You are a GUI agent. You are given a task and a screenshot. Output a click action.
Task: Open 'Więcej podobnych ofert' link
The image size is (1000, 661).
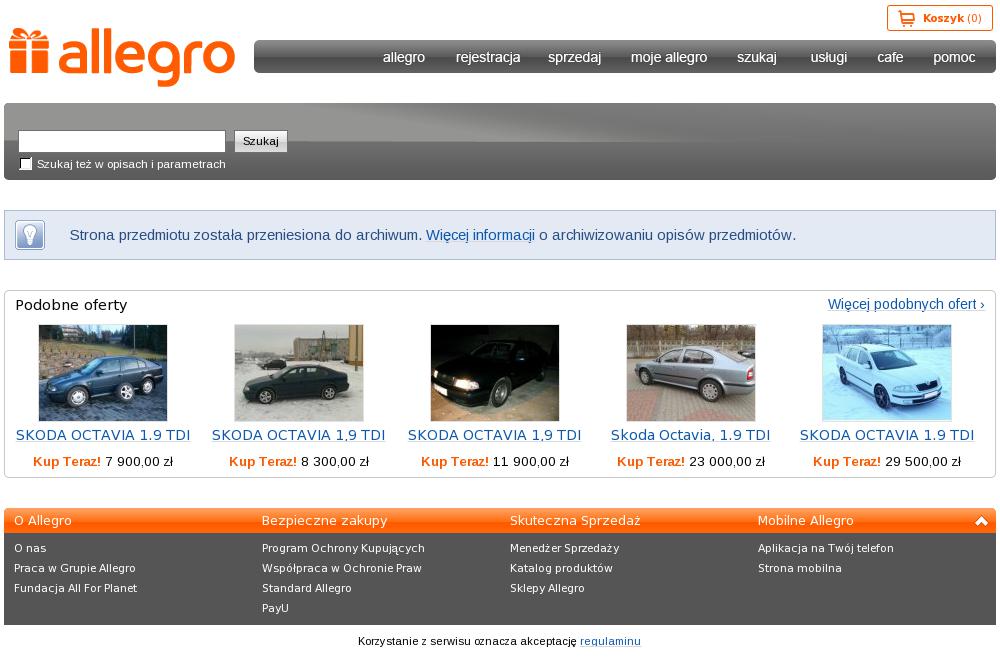click(x=906, y=304)
